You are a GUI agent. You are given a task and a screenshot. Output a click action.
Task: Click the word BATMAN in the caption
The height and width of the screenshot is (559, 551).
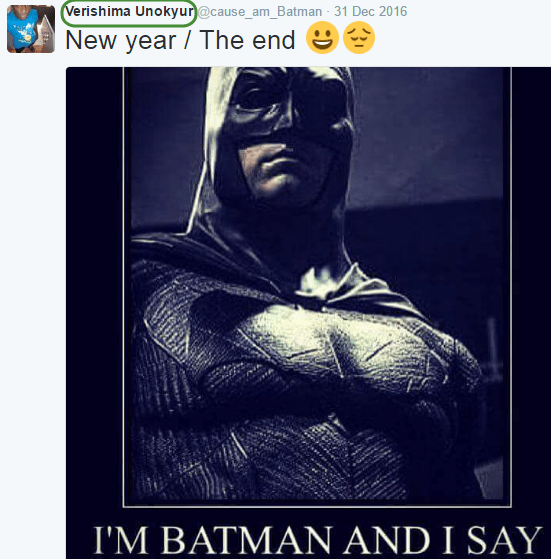pyautogui.click(x=246, y=540)
